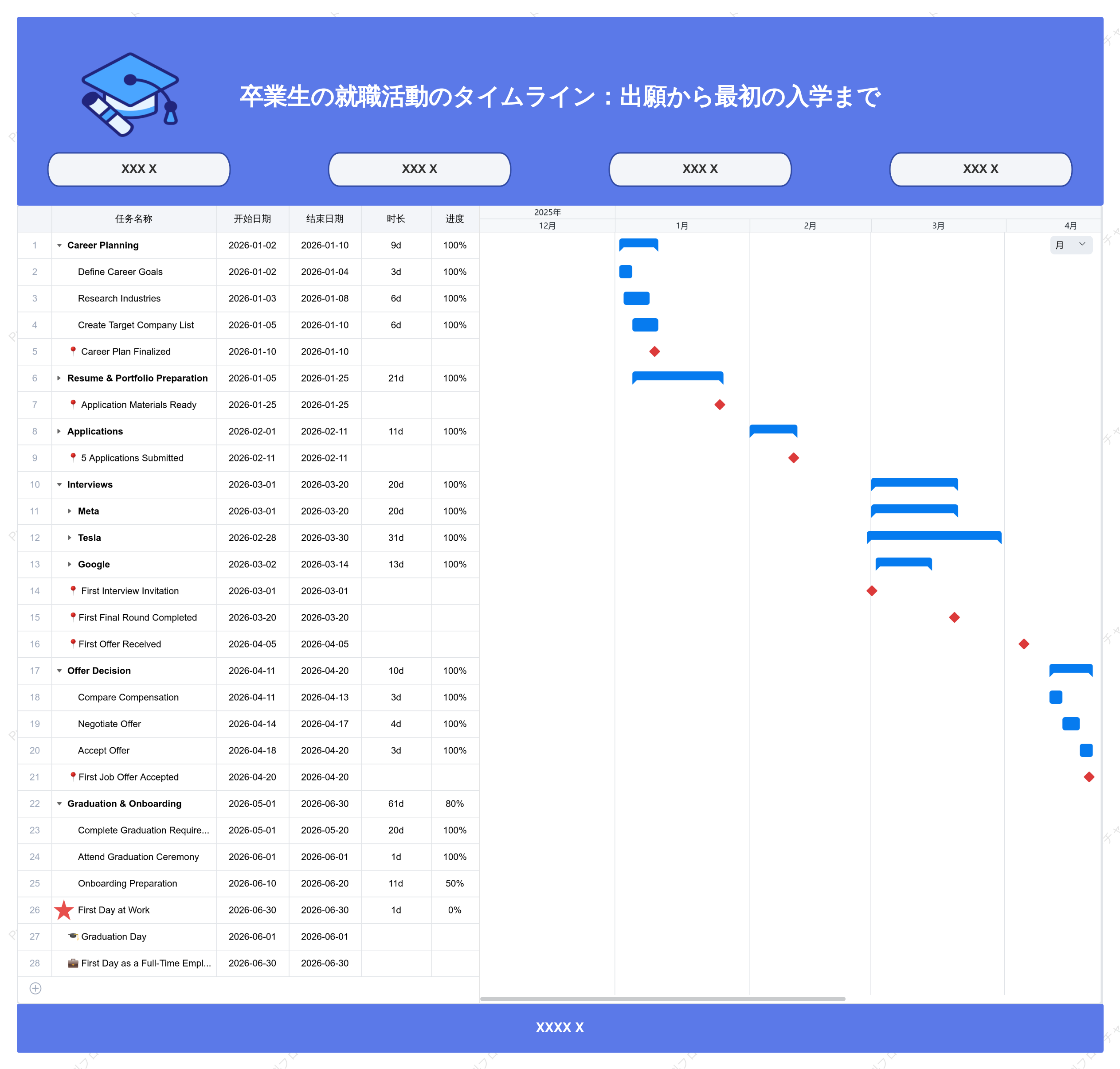Click the First Offer Received milestone diamond
Image resolution: width=1120 pixels, height=1069 pixels.
[x=1024, y=644]
